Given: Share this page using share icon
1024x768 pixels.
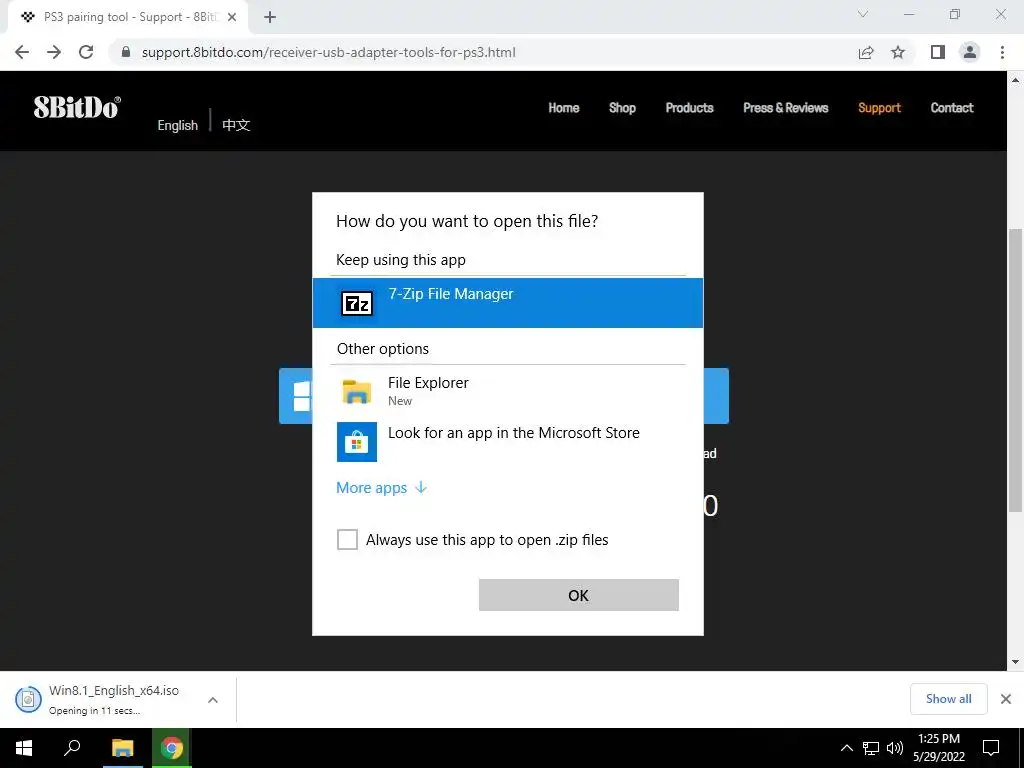Looking at the screenshot, I should pos(866,52).
